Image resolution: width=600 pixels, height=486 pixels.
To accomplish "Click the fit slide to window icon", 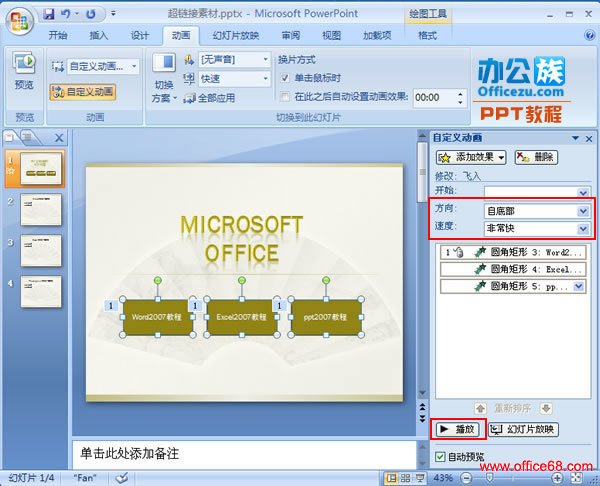I will [576, 478].
